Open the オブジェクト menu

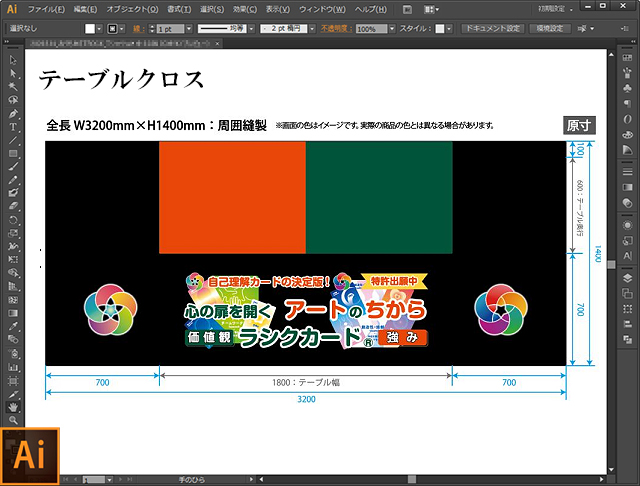[132, 9]
